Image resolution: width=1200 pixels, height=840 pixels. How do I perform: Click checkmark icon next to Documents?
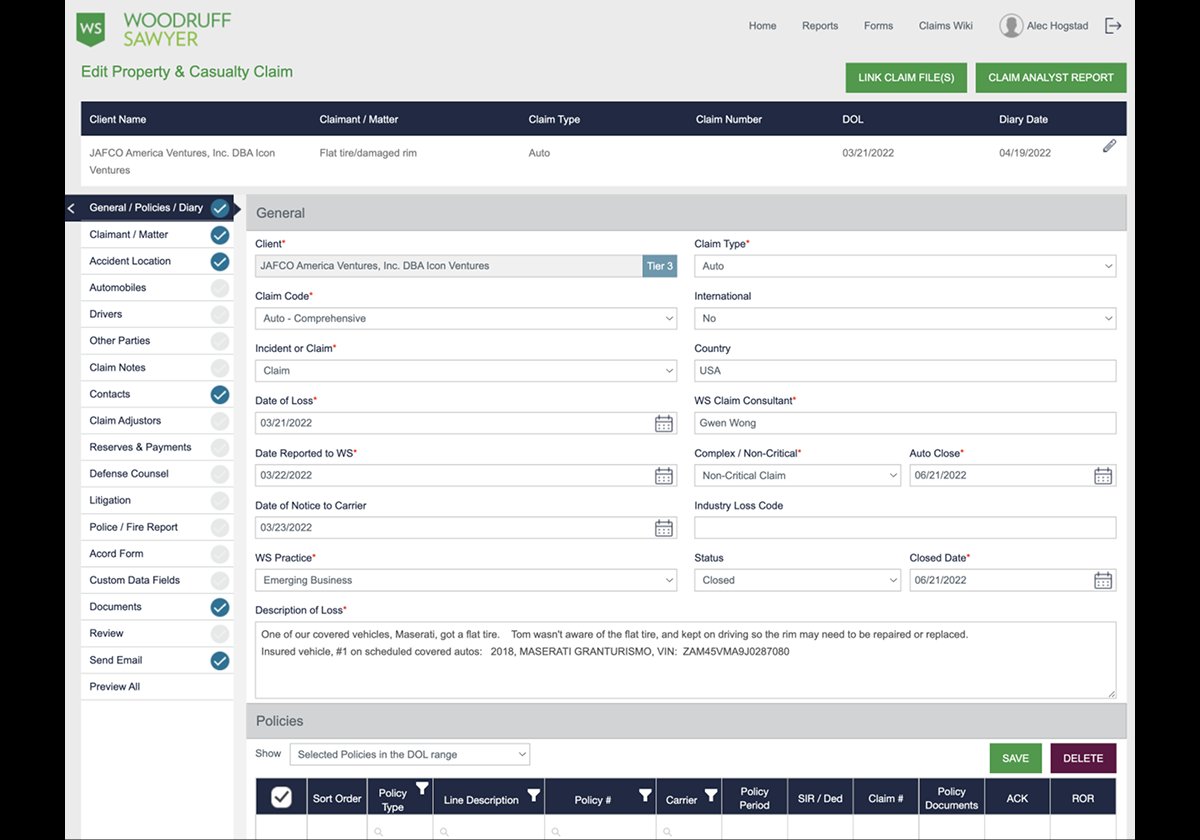click(x=220, y=607)
